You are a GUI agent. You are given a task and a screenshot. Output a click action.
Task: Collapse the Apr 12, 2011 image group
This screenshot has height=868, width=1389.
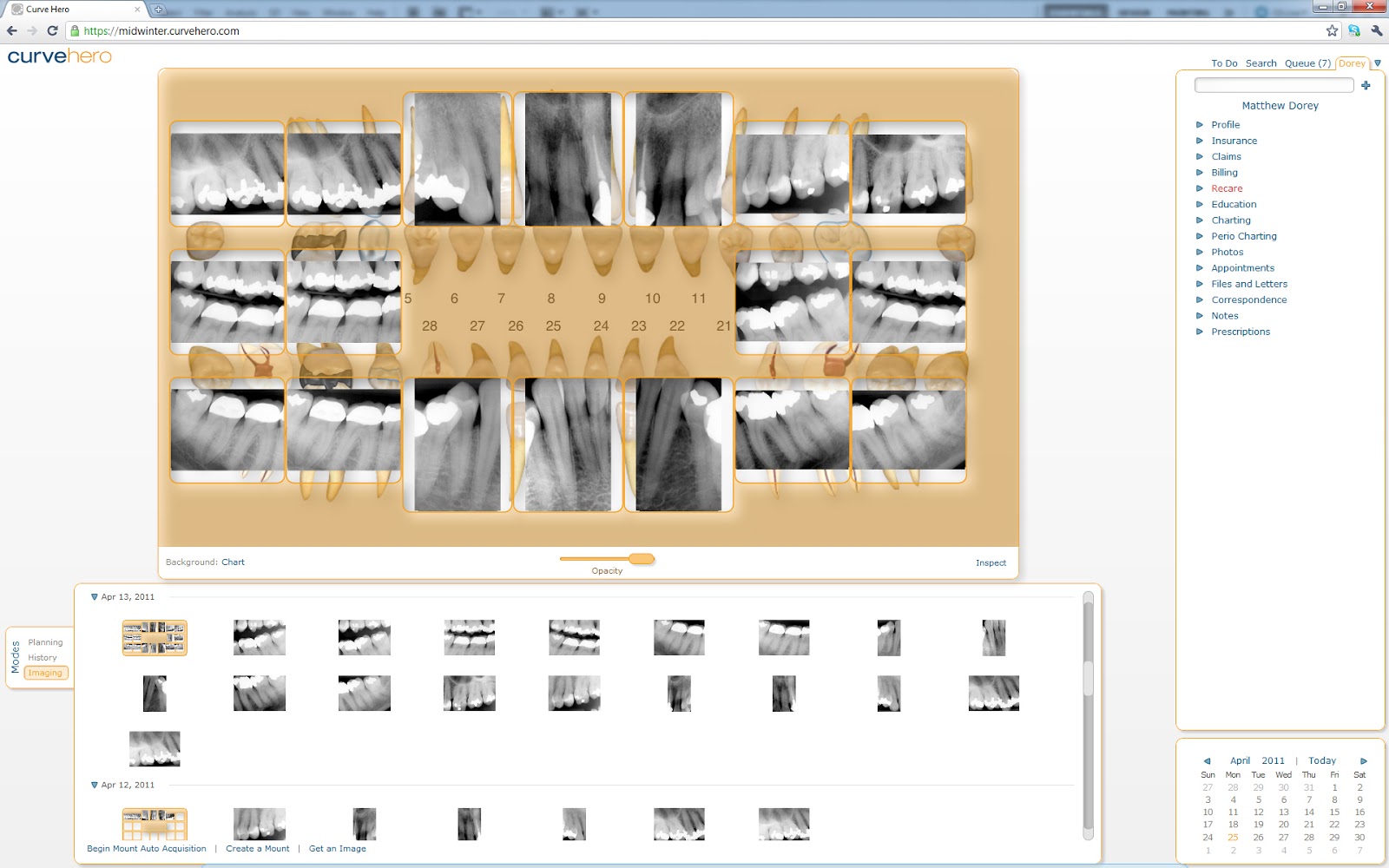point(93,784)
